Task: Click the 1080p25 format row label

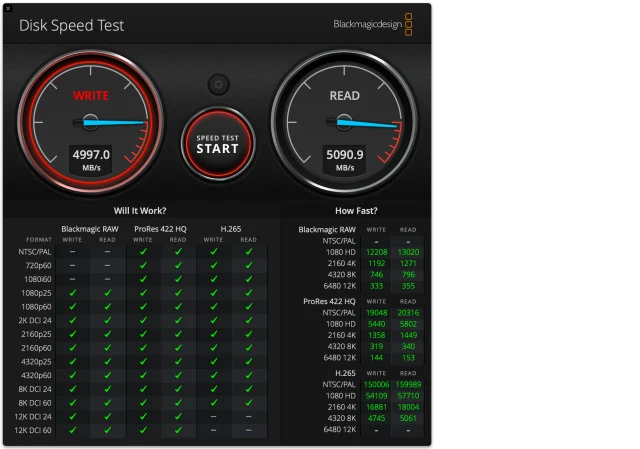Action: click(36, 293)
